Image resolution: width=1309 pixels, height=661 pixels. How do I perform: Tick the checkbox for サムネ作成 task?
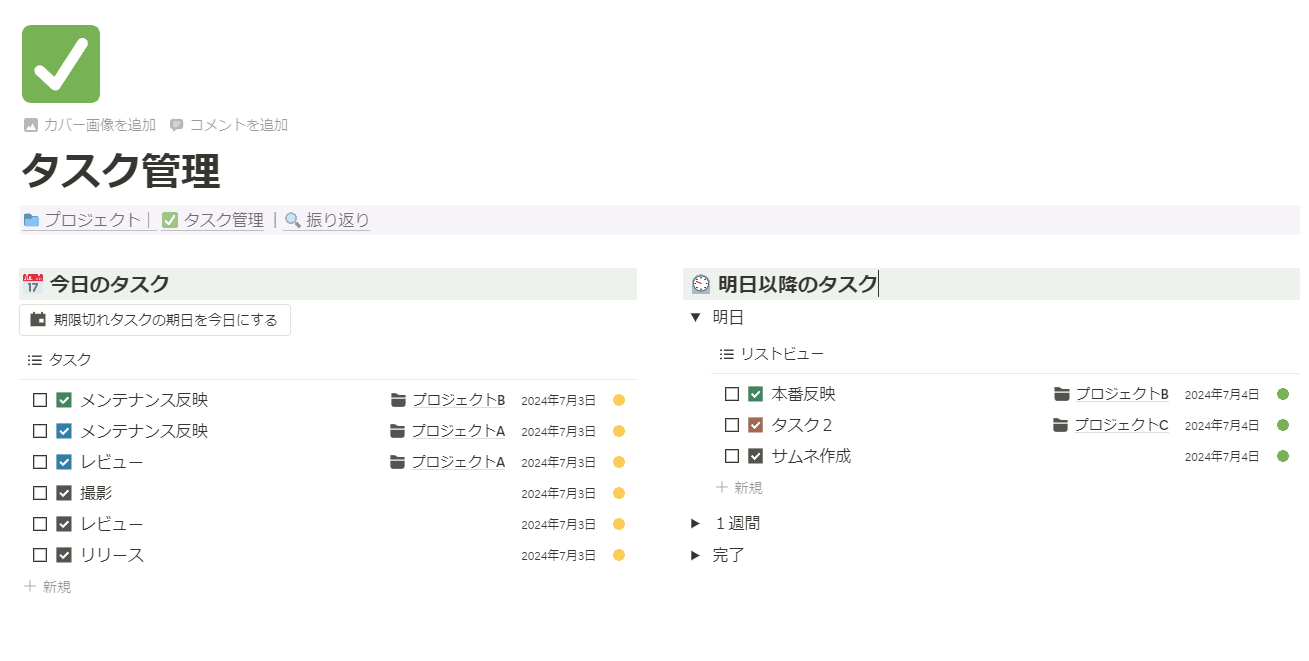click(732, 456)
